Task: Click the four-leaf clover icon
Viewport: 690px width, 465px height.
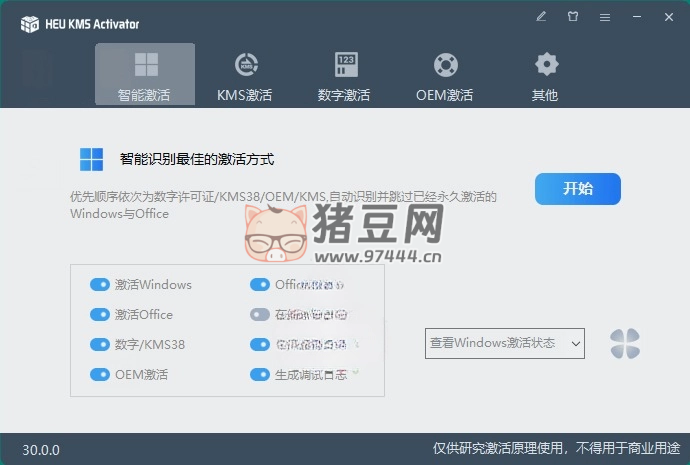Action: pos(625,344)
